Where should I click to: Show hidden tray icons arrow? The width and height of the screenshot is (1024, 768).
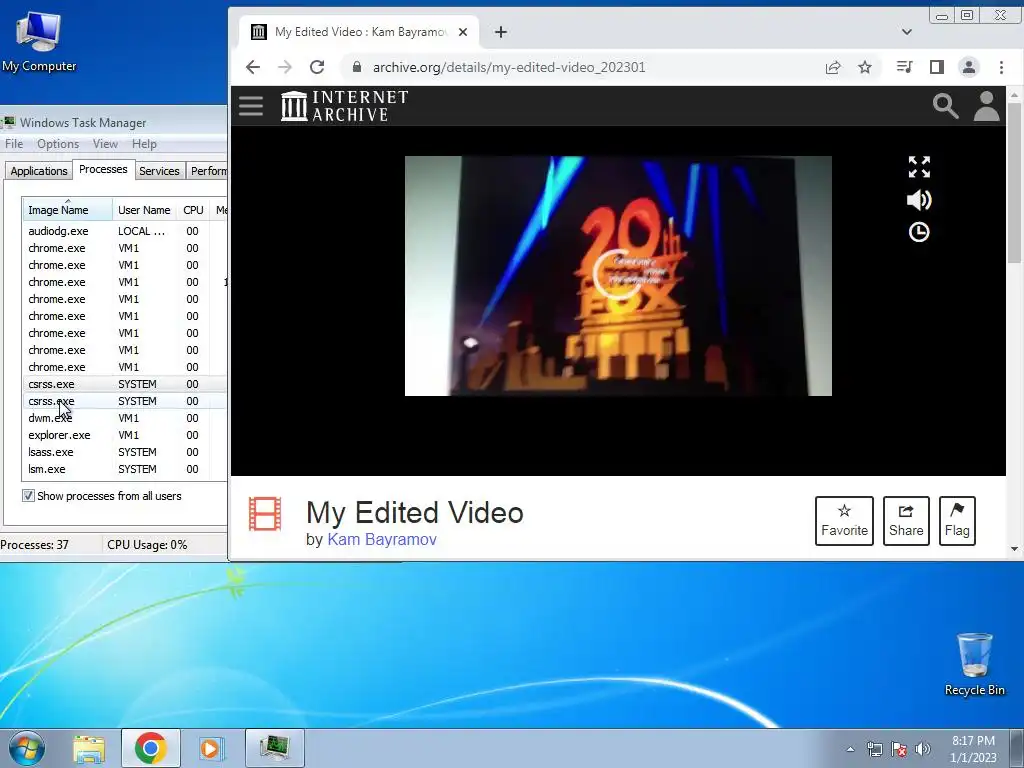[850, 749]
